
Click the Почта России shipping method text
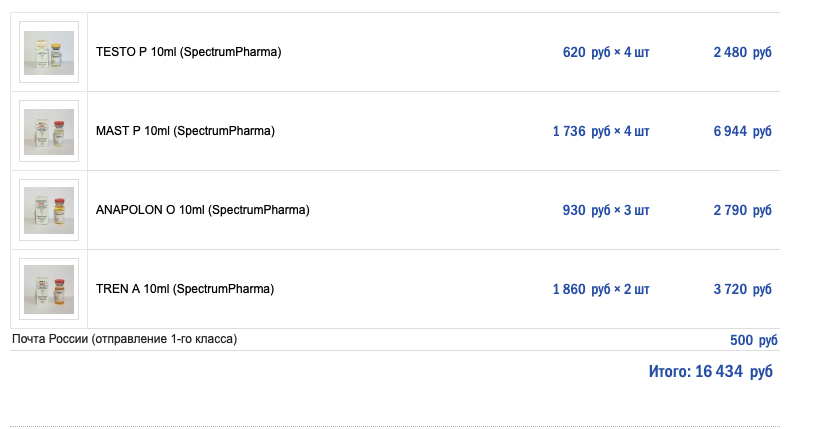(124, 339)
